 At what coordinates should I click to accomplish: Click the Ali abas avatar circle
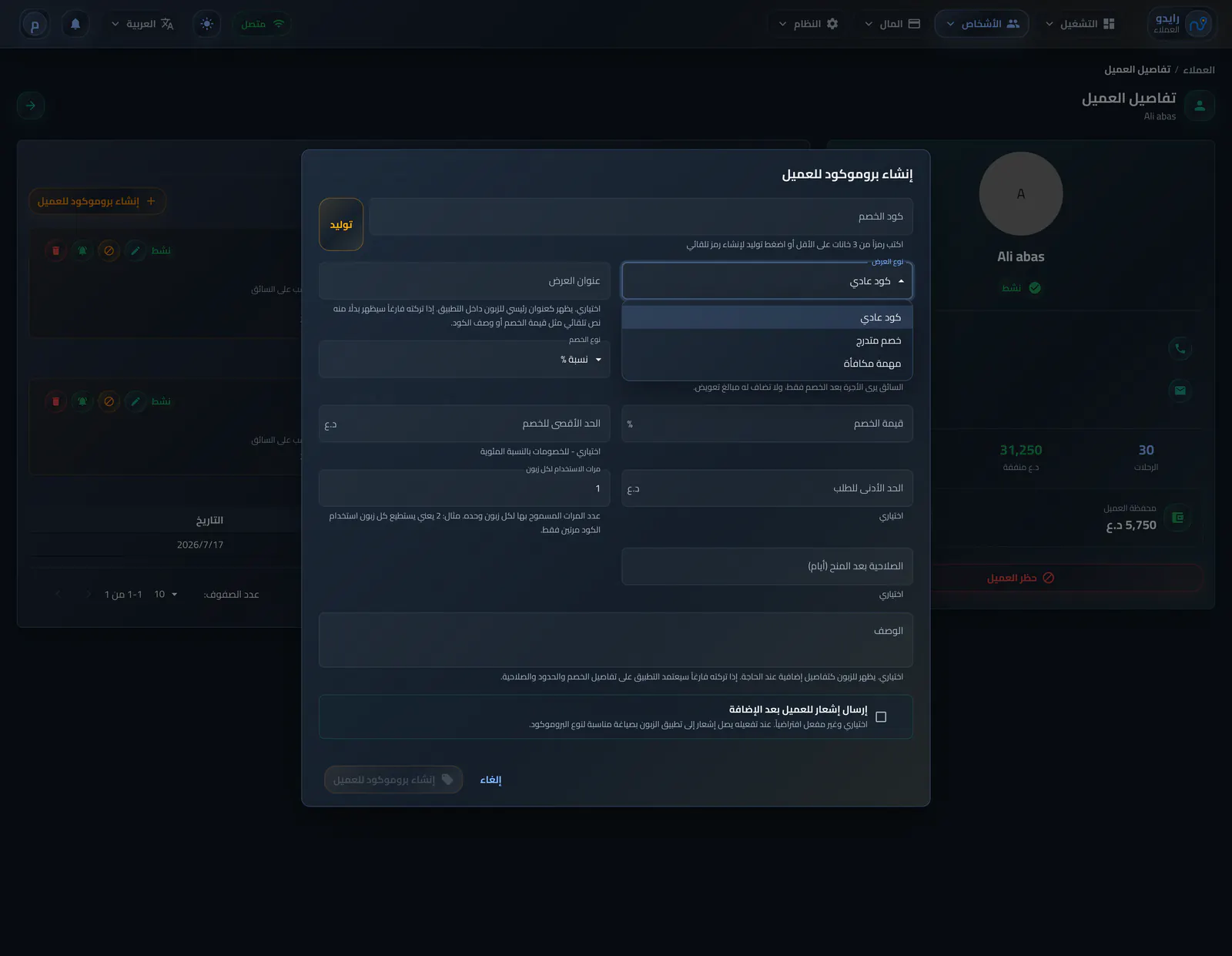[1021, 193]
